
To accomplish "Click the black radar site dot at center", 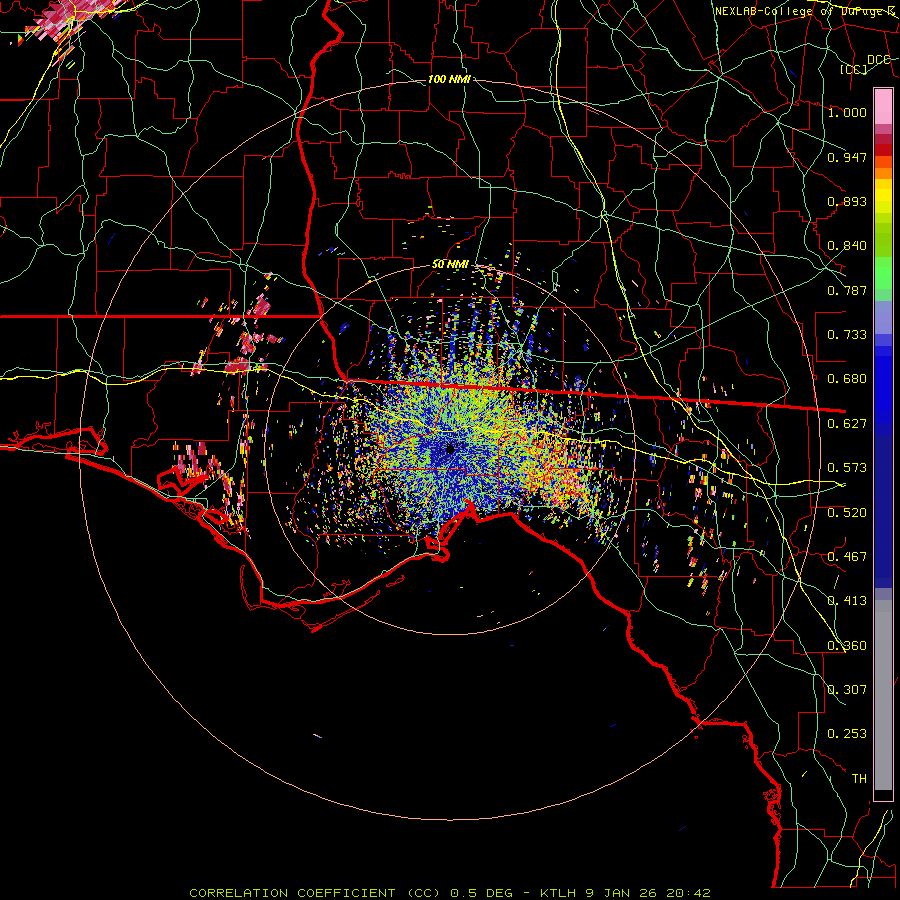I will [450, 449].
